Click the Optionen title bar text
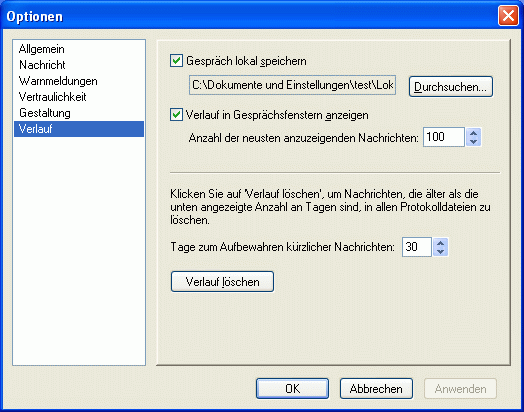Viewport: 524px width, 412px height. [34, 16]
